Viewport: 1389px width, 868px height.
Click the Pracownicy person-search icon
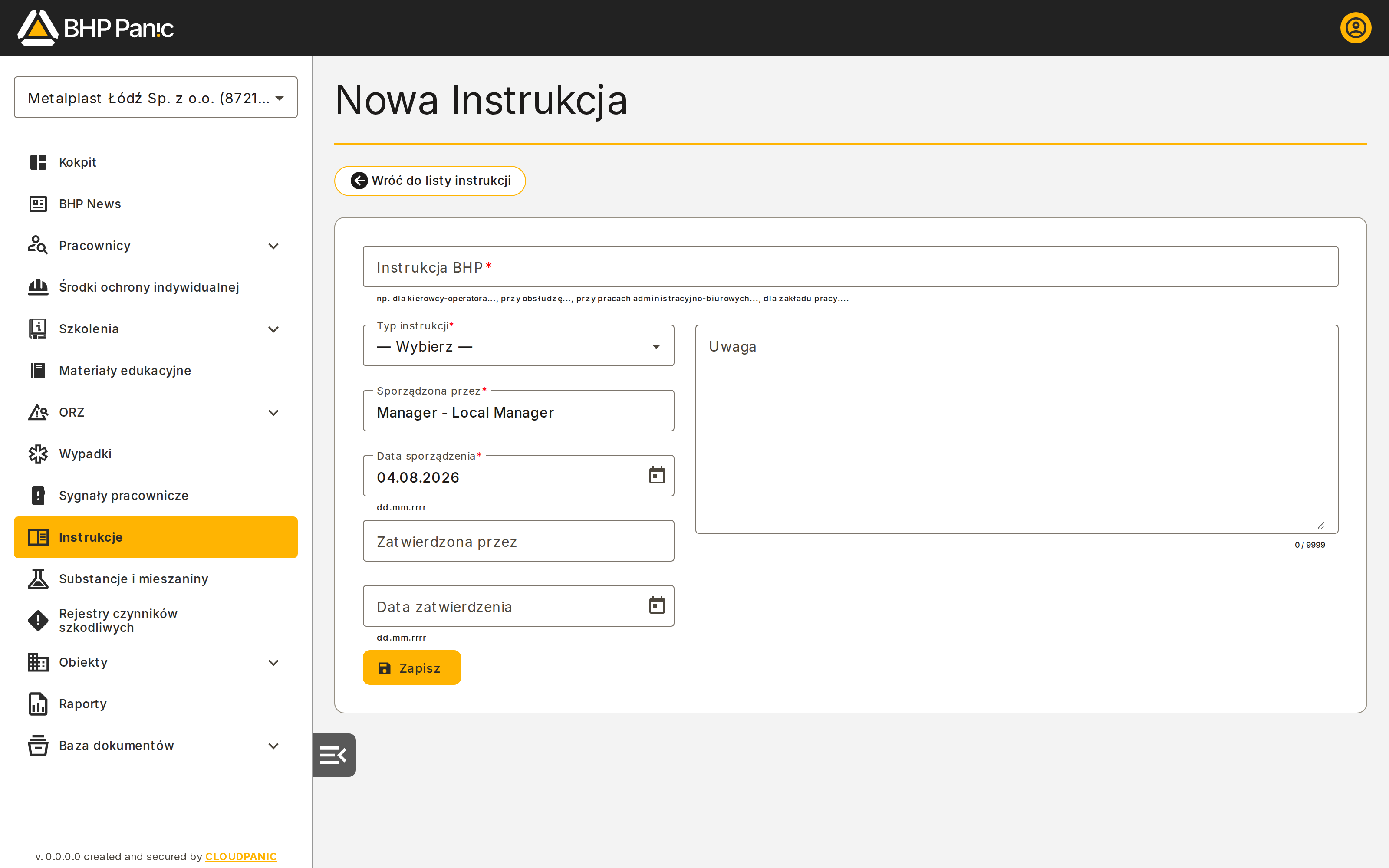38,246
